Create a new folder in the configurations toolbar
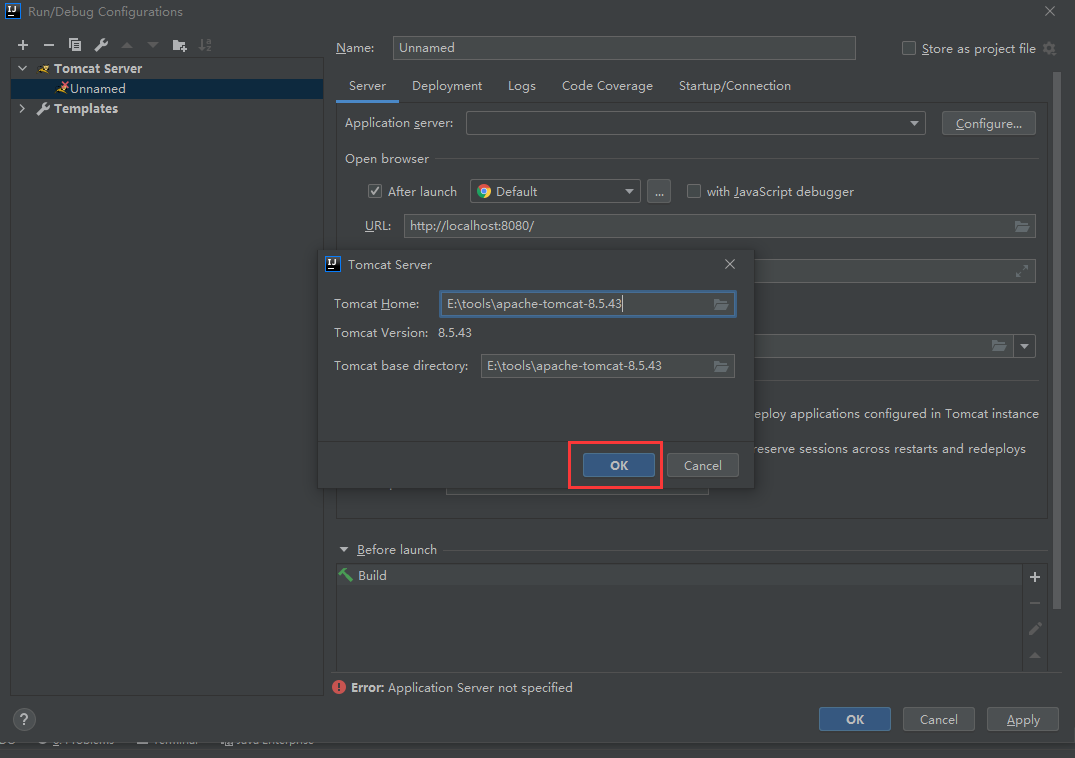1075x758 pixels. [x=180, y=45]
